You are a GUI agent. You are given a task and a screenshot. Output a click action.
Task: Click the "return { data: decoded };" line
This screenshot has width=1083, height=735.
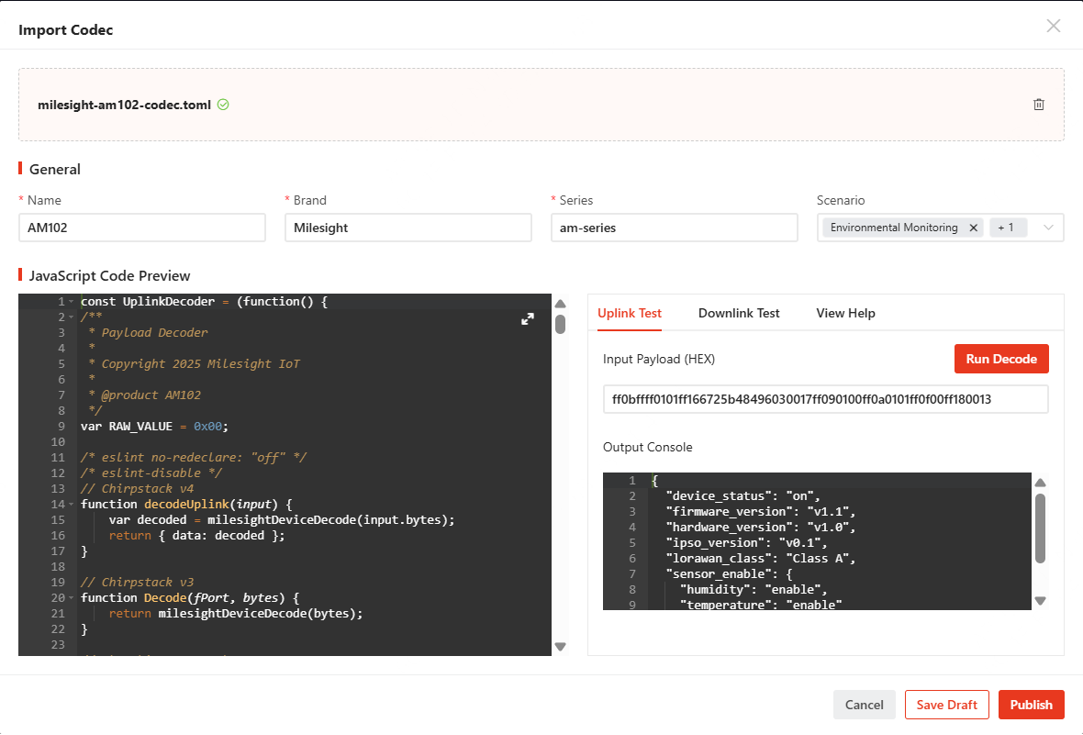(197, 535)
